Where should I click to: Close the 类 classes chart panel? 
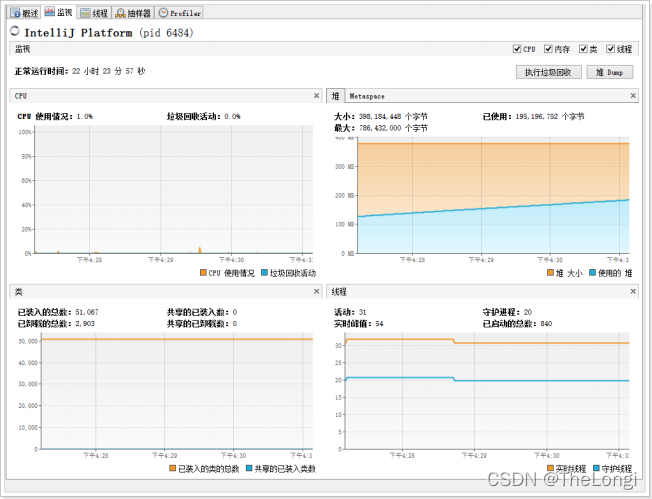coord(316,291)
